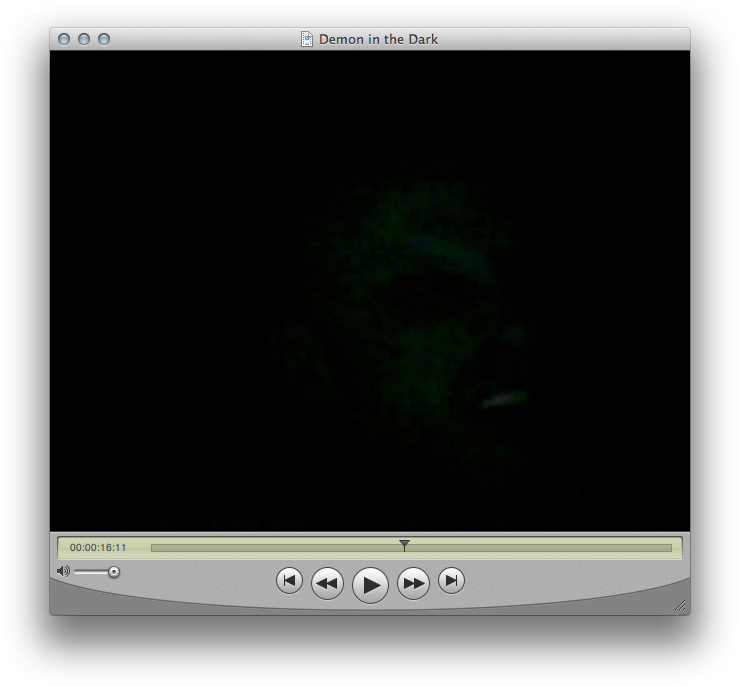Mute audio via the speaker icon
This screenshot has height=686, width=739.
[x=63, y=571]
